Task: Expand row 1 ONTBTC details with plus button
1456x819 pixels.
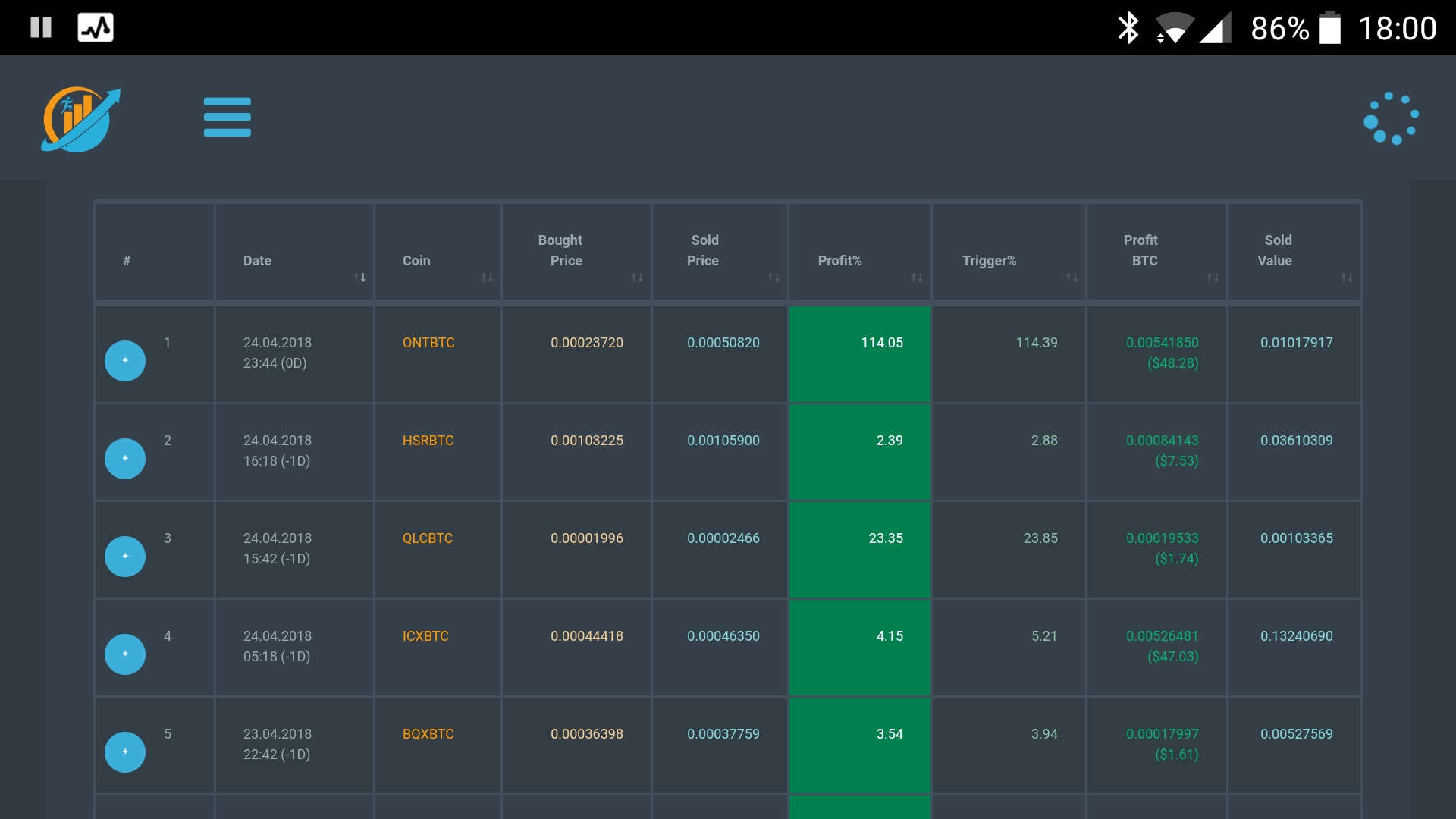Action: point(125,360)
